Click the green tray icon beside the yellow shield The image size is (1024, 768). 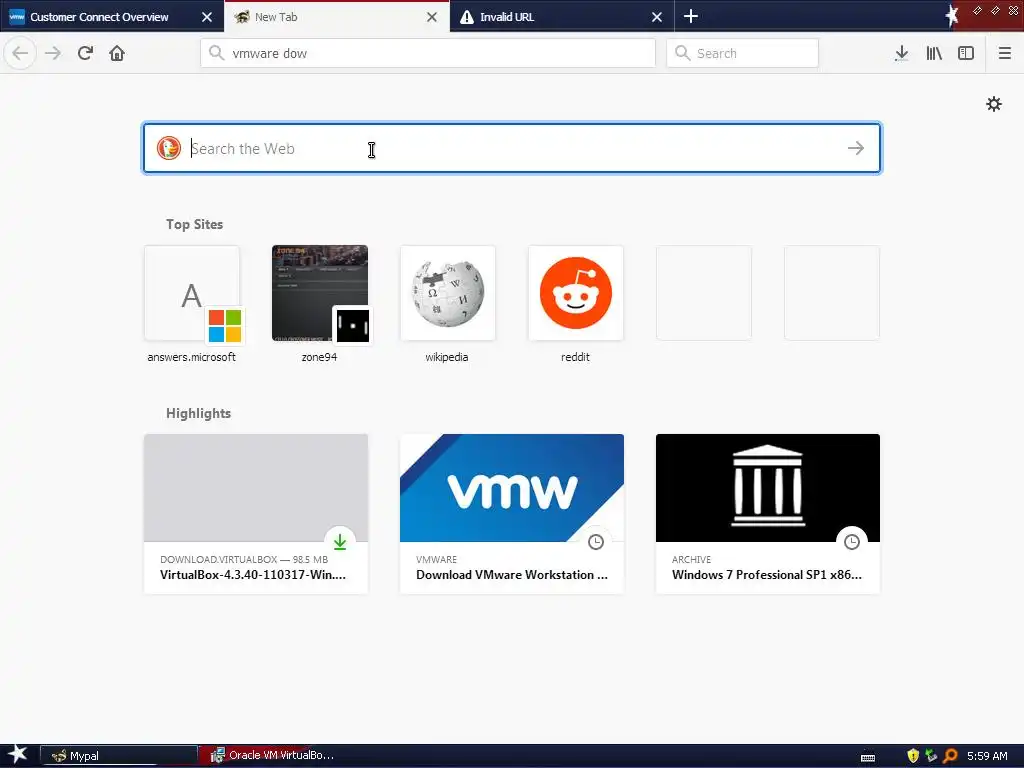click(931, 756)
